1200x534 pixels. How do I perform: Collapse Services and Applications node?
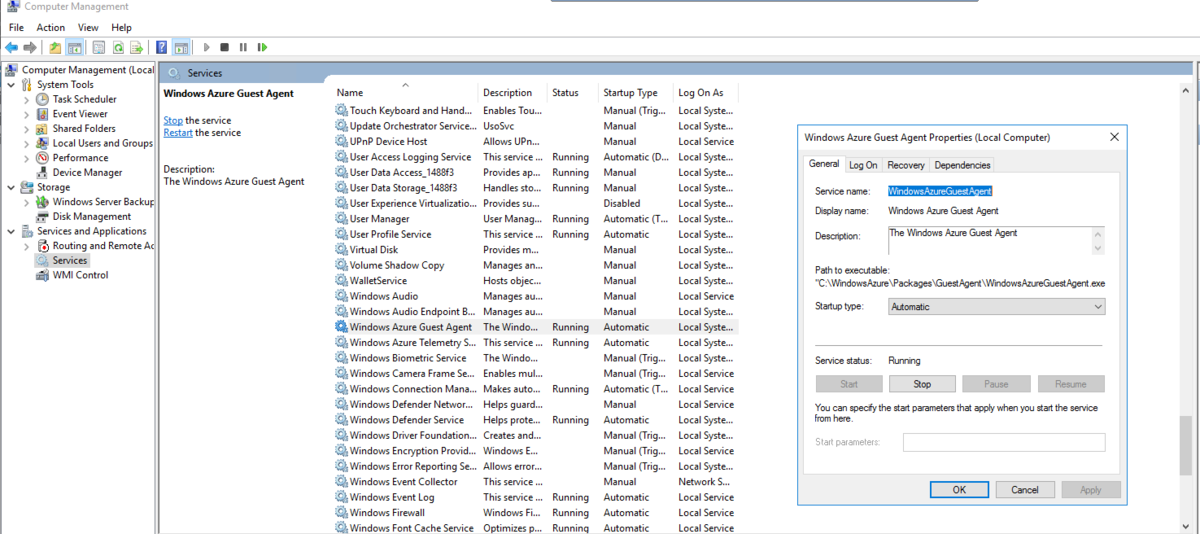(11, 231)
